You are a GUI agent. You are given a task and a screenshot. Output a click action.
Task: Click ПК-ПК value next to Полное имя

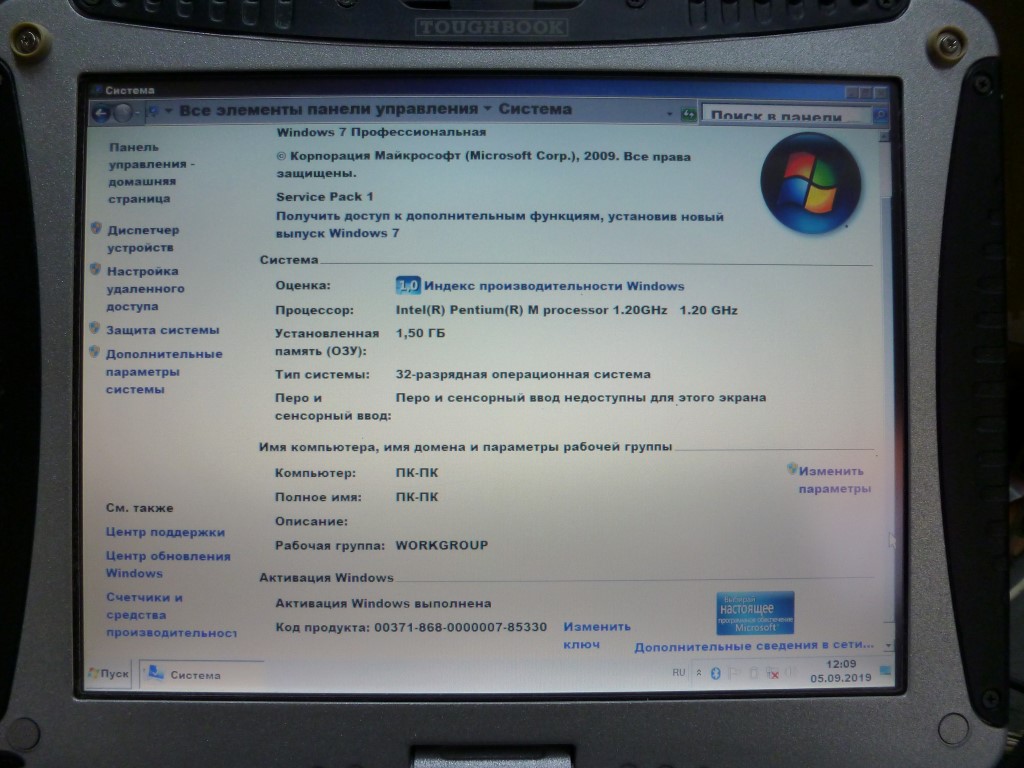coord(417,497)
